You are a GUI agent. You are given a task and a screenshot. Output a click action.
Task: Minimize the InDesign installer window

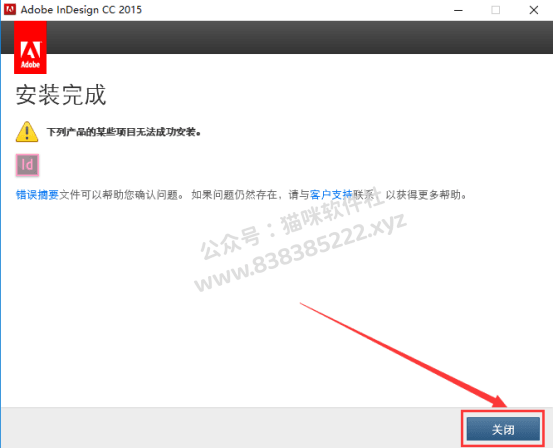(x=458, y=10)
